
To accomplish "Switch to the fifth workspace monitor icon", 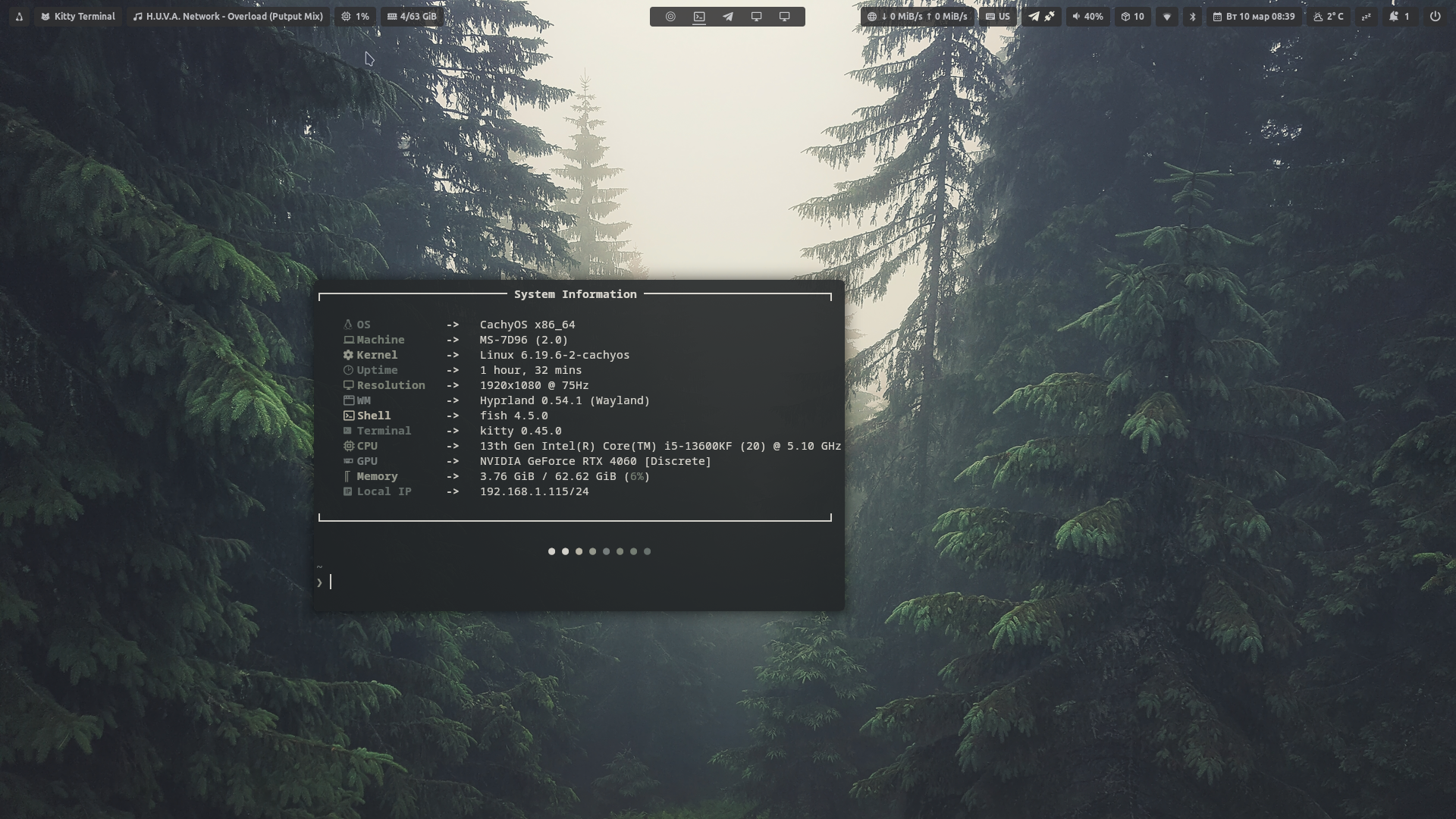I will pos(784,16).
